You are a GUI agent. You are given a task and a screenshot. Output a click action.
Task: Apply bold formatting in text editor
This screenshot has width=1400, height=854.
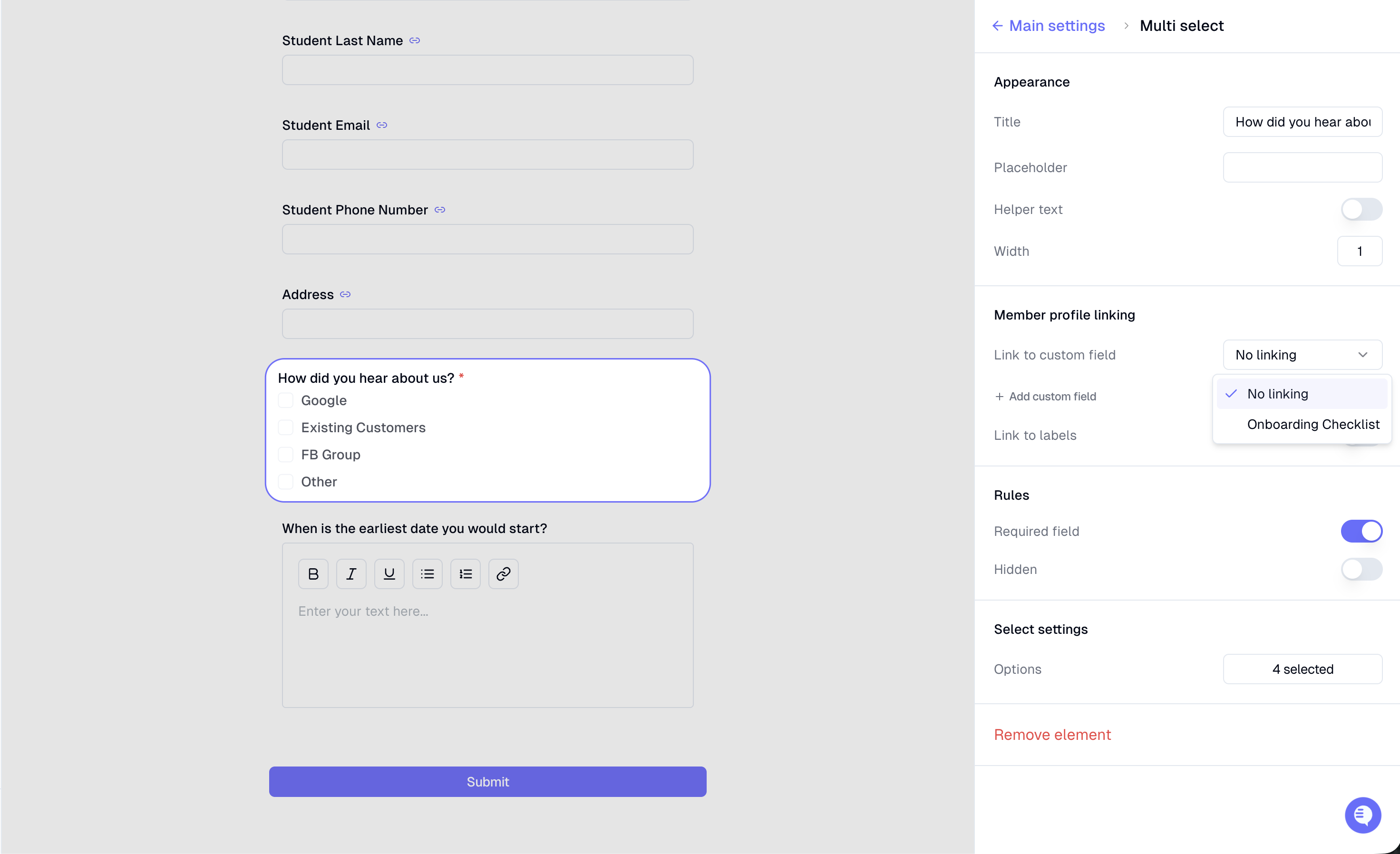[x=313, y=574]
